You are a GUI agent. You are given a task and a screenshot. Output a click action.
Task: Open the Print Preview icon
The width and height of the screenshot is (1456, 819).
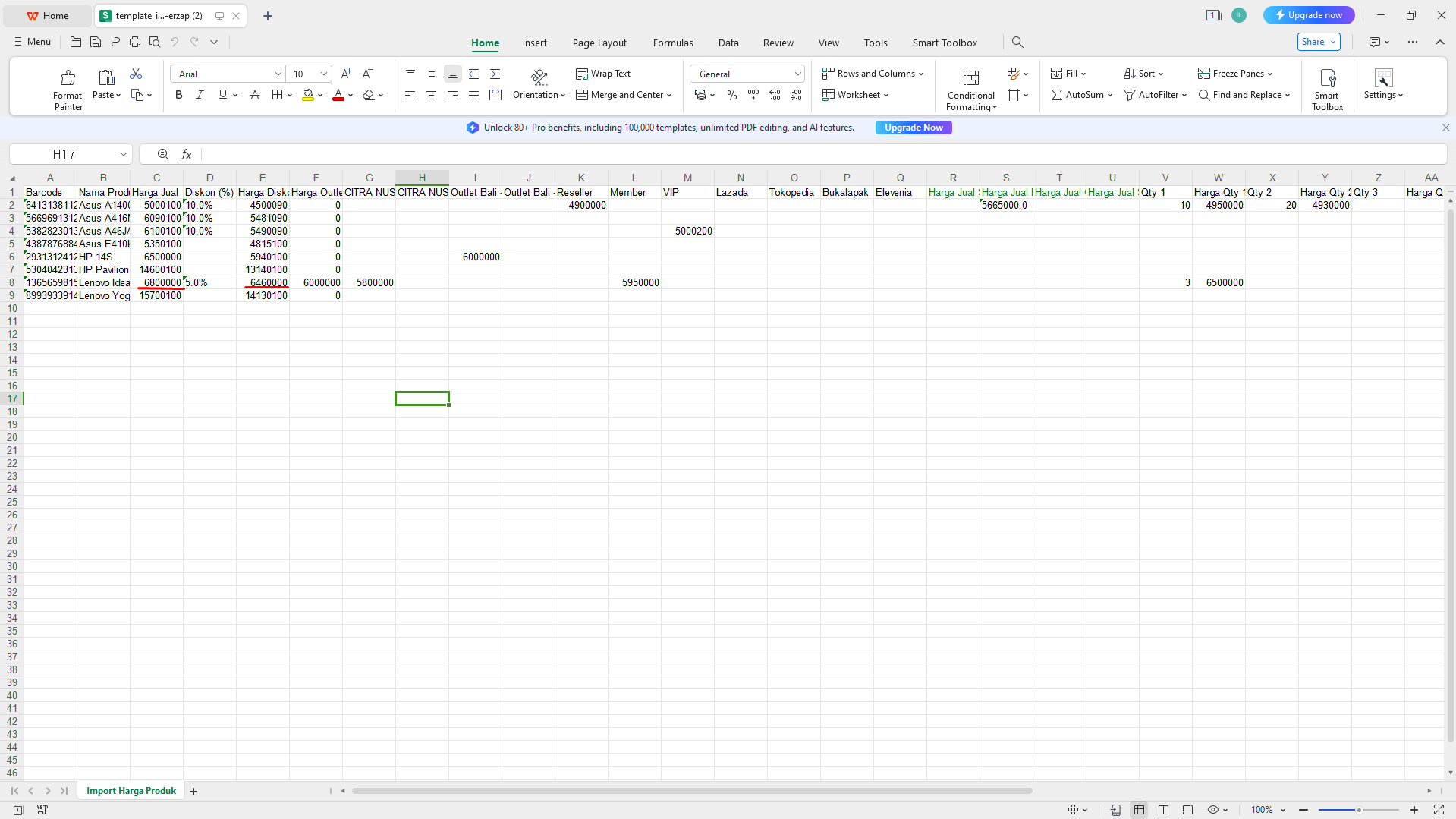coord(155,42)
